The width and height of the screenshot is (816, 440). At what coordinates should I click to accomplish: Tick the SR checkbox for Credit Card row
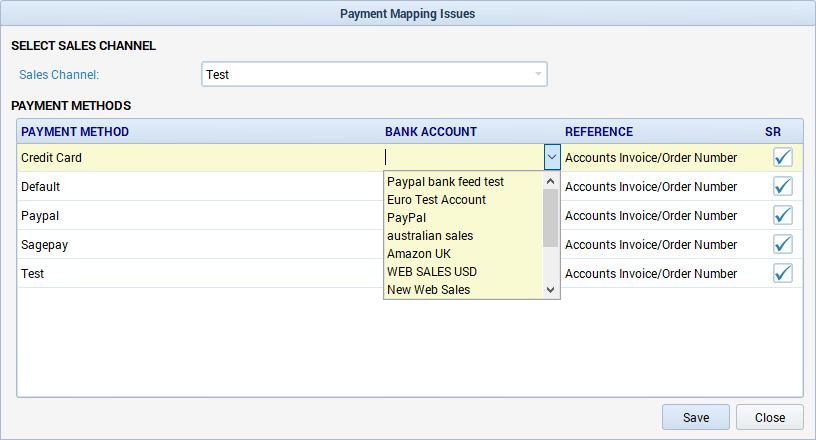pyautogui.click(x=783, y=157)
